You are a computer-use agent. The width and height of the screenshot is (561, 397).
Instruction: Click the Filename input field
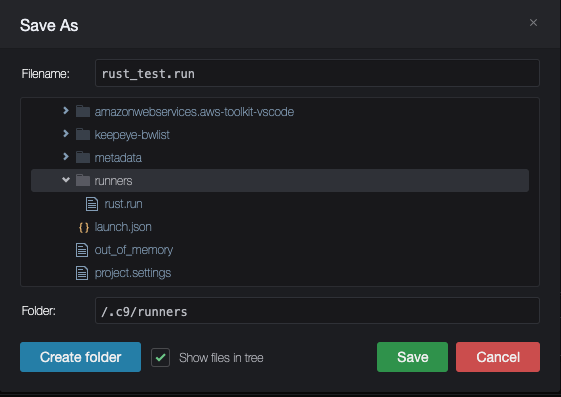click(317, 73)
